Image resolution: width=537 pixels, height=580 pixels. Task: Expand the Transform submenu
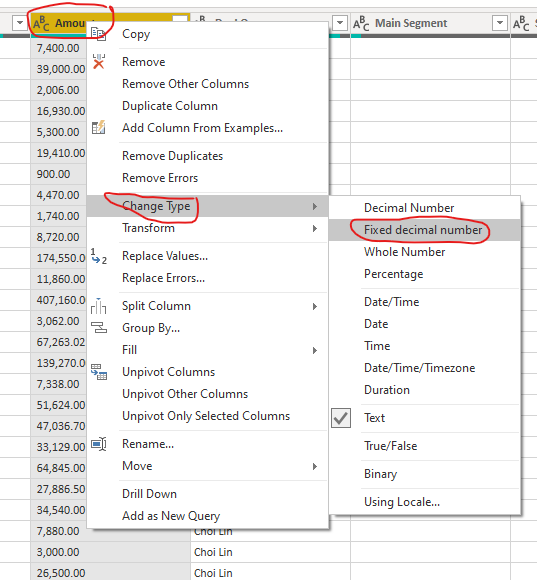tap(208, 228)
